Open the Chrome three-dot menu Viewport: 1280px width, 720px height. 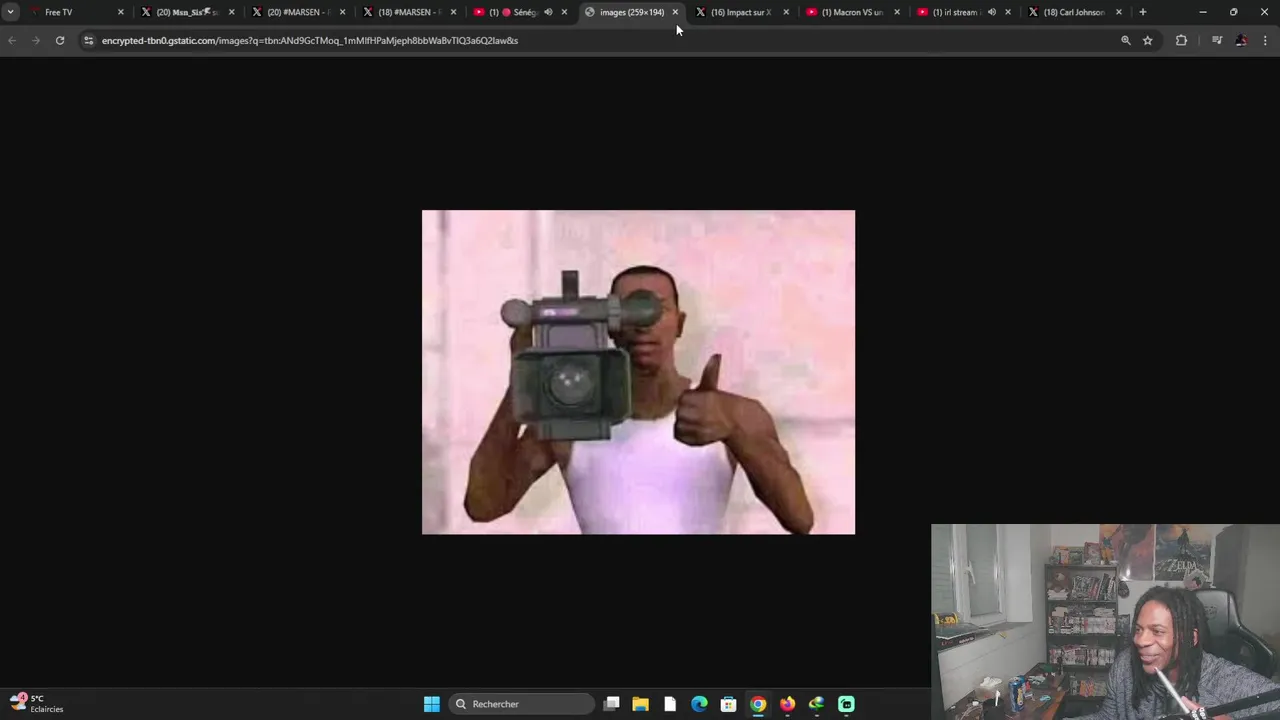point(1266,40)
